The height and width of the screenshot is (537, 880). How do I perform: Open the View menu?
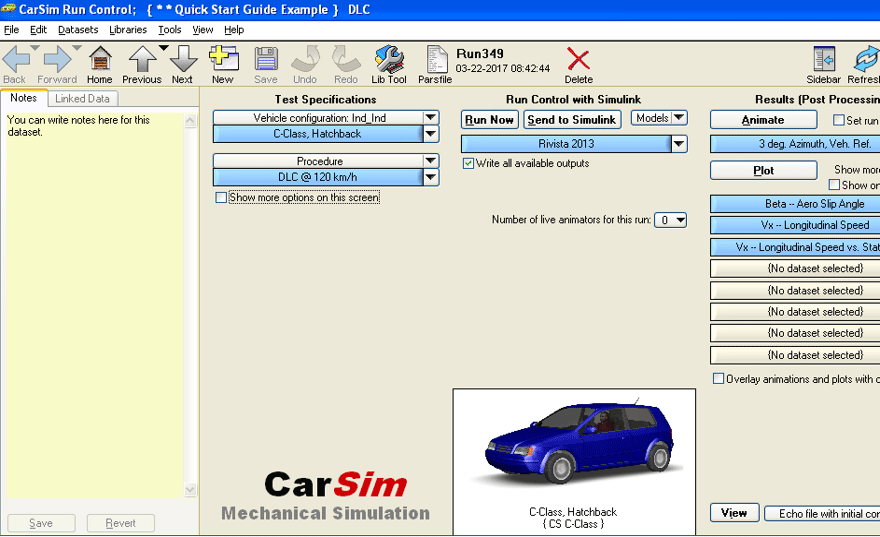click(x=203, y=30)
